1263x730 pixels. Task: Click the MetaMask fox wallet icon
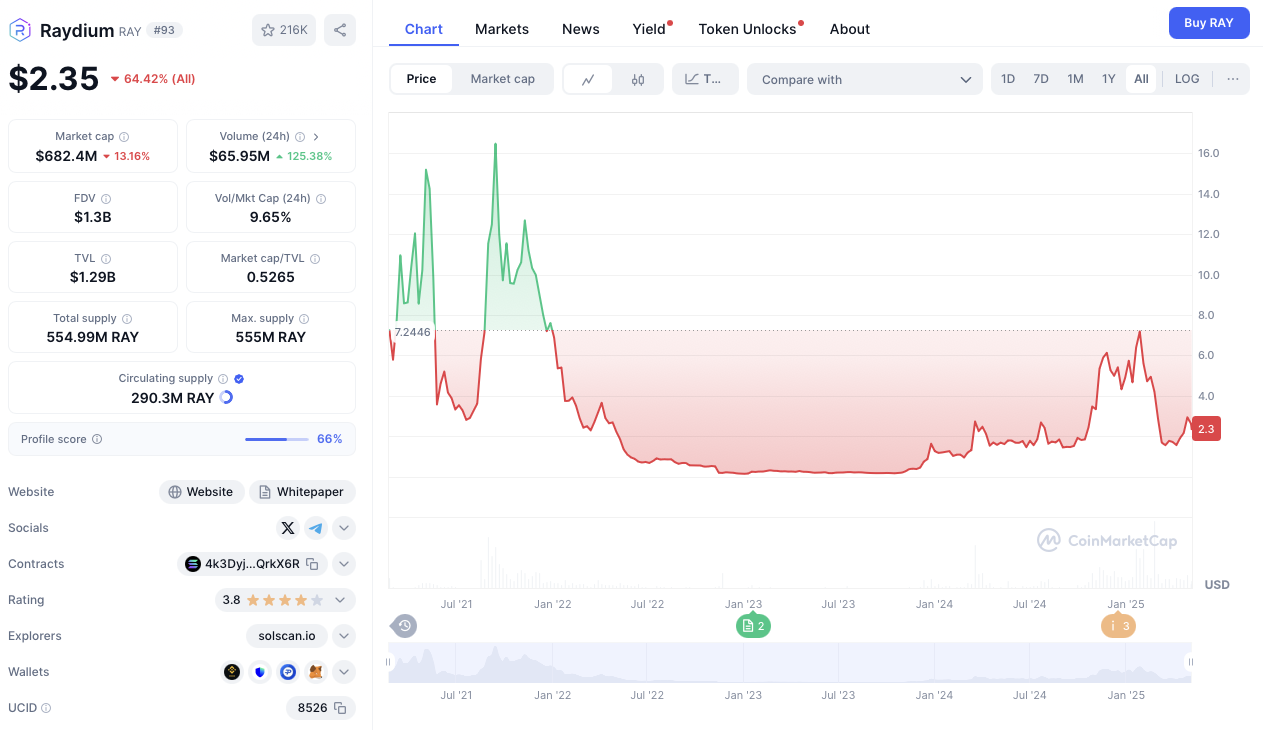316,672
